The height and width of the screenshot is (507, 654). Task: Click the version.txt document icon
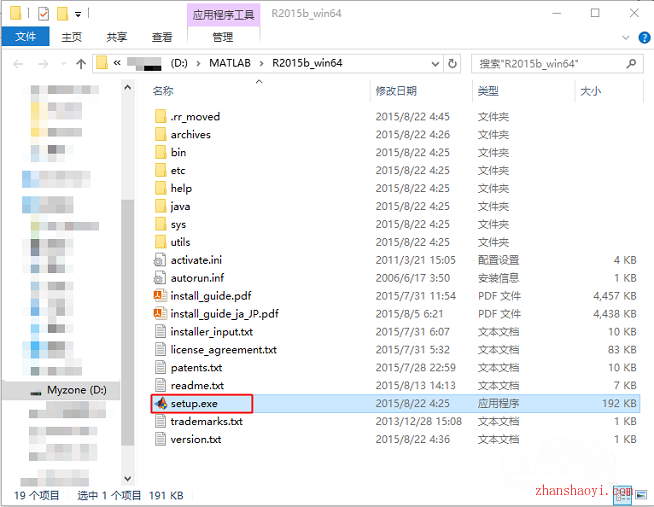(x=161, y=439)
